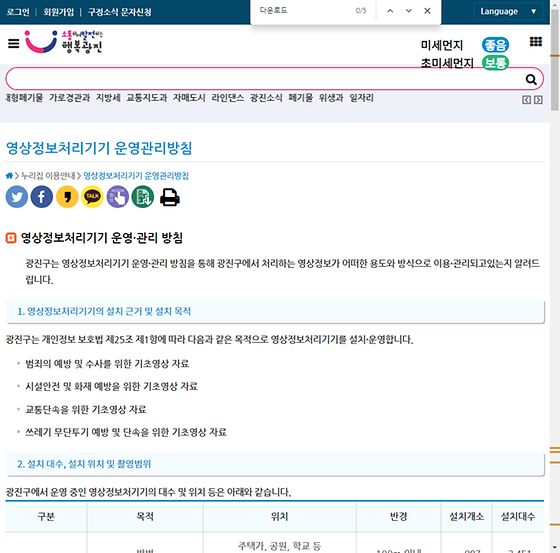Open the grid sitemap icon
The image size is (560, 553).
pyautogui.click(x=535, y=42)
